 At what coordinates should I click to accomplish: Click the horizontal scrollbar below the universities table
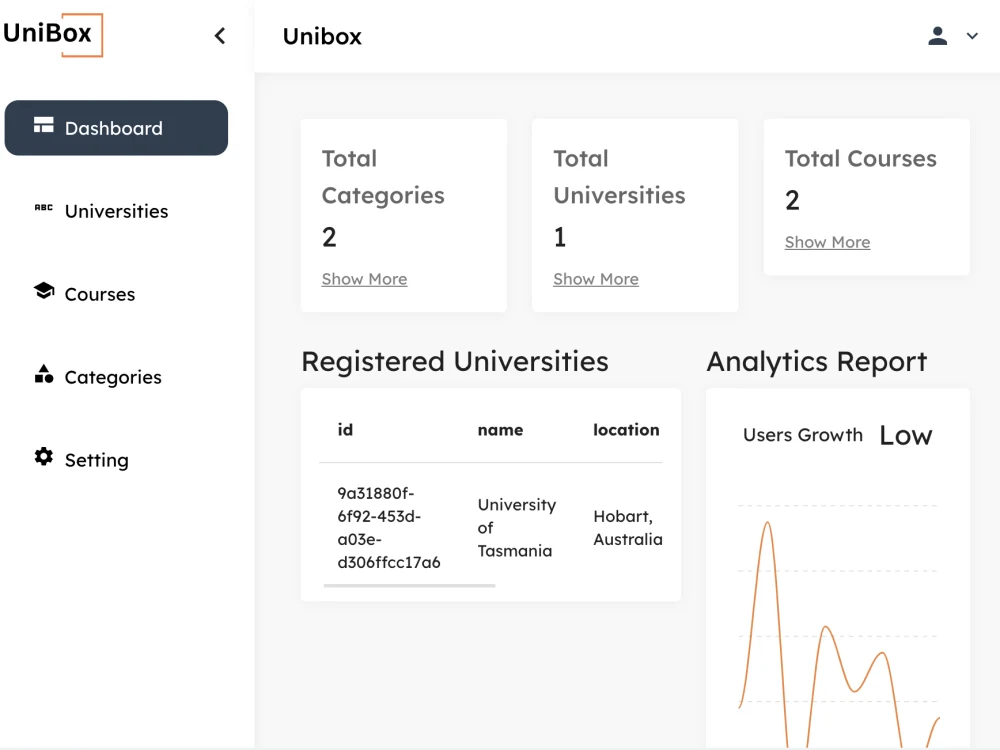[408, 587]
